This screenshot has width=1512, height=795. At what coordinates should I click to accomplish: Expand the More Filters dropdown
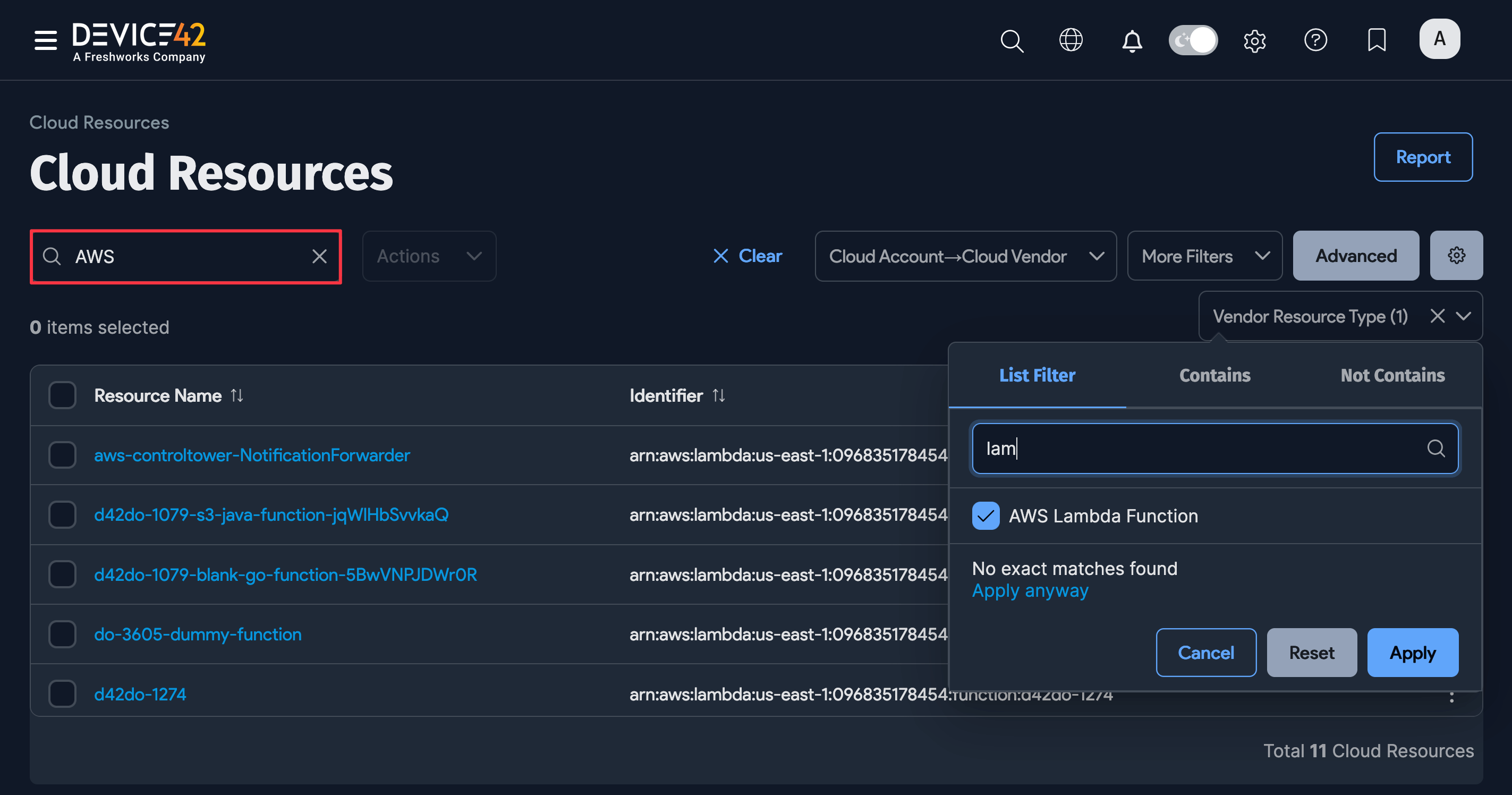(x=1204, y=256)
